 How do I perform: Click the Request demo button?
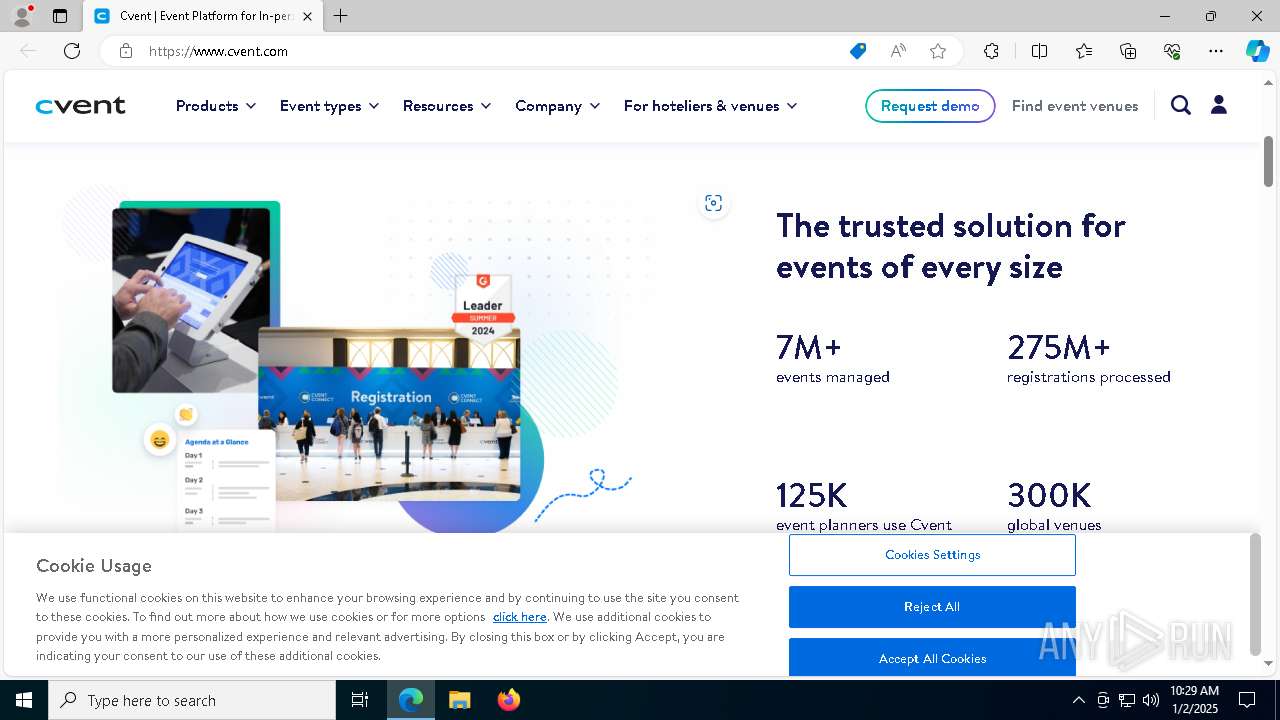click(x=930, y=106)
